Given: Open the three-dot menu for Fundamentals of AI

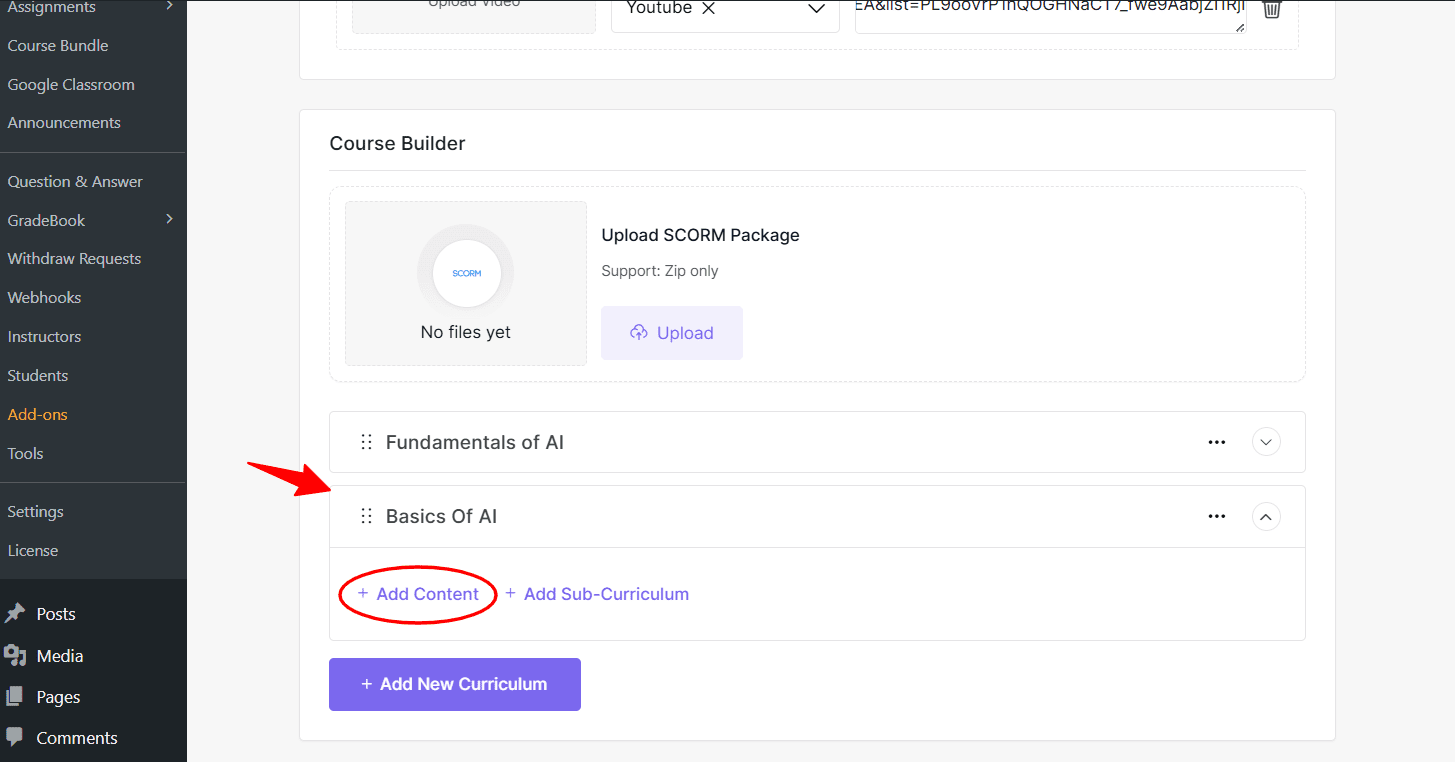Looking at the screenshot, I should point(1216,441).
